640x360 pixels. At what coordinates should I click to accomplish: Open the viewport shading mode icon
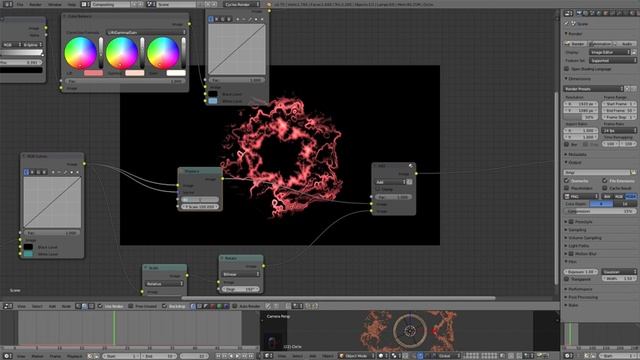point(382,356)
